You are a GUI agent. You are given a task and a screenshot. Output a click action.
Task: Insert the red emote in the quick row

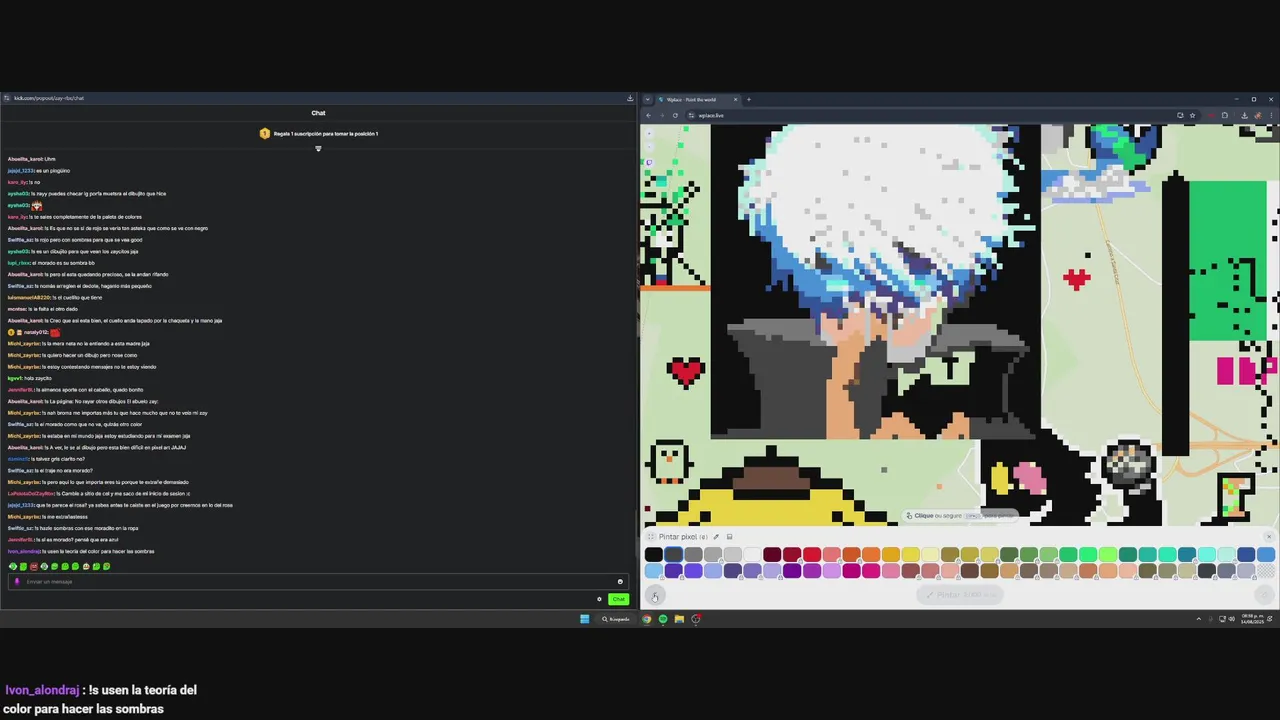pos(34,566)
